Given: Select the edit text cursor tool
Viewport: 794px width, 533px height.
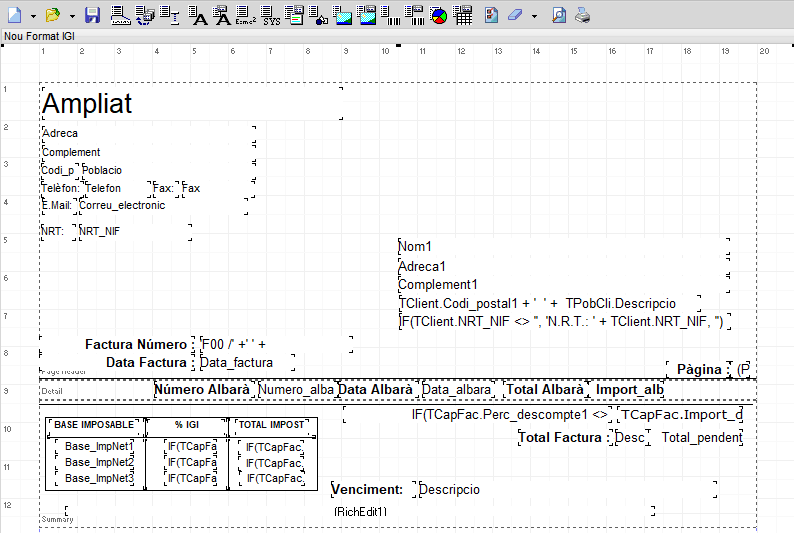Looking at the screenshot, I should [170, 15].
